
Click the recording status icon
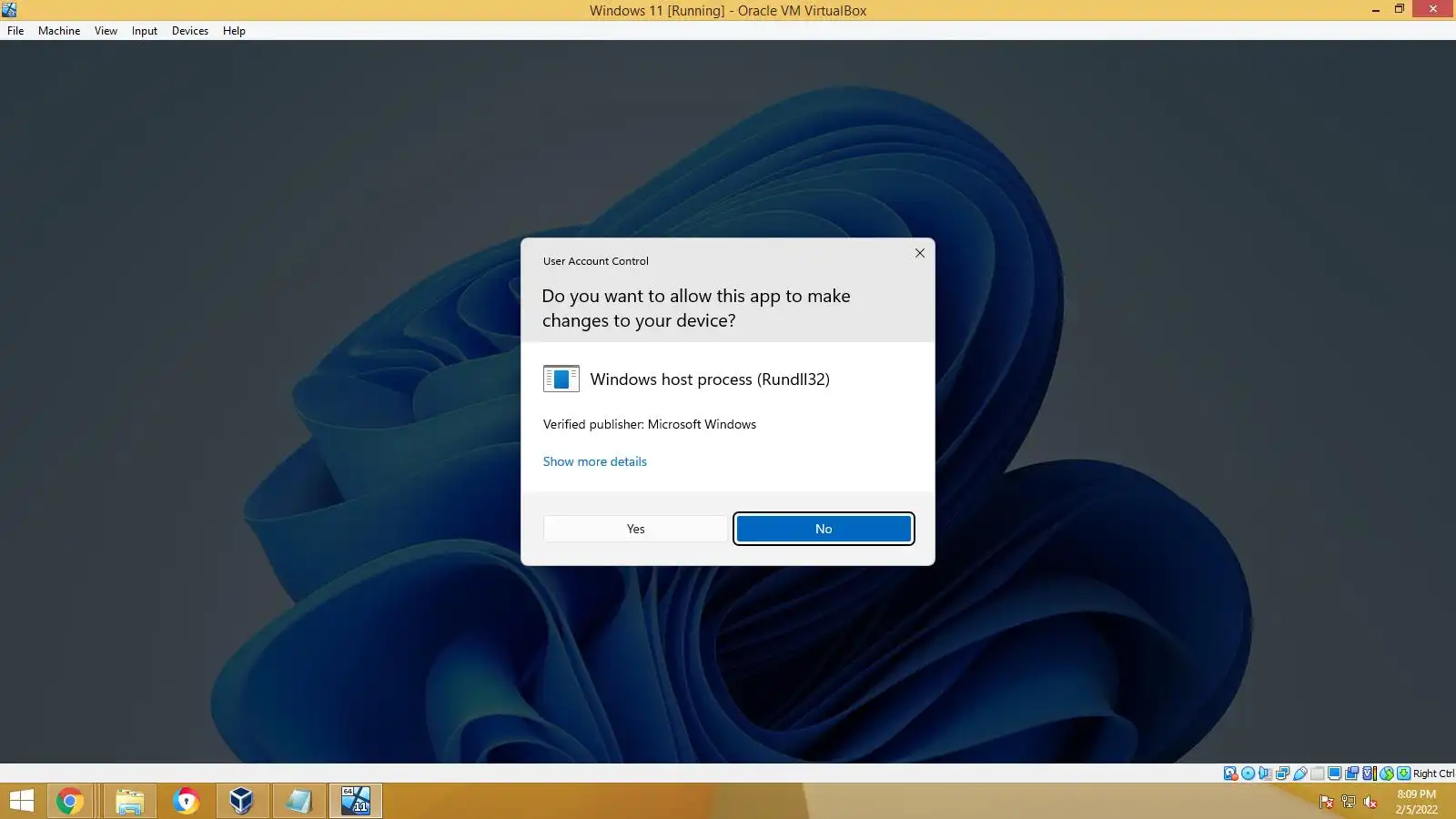[x=1351, y=773]
